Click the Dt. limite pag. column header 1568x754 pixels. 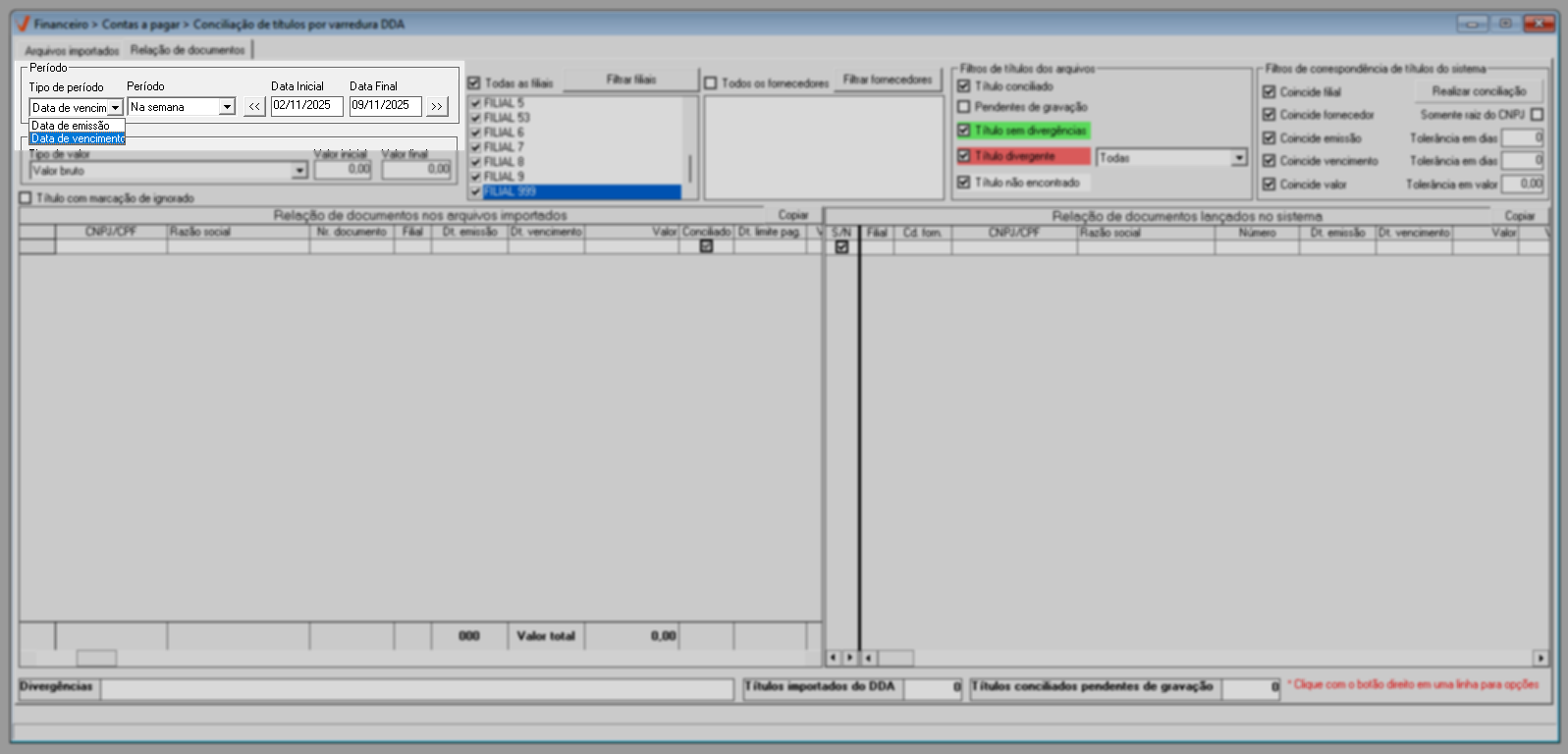point(770,232)
